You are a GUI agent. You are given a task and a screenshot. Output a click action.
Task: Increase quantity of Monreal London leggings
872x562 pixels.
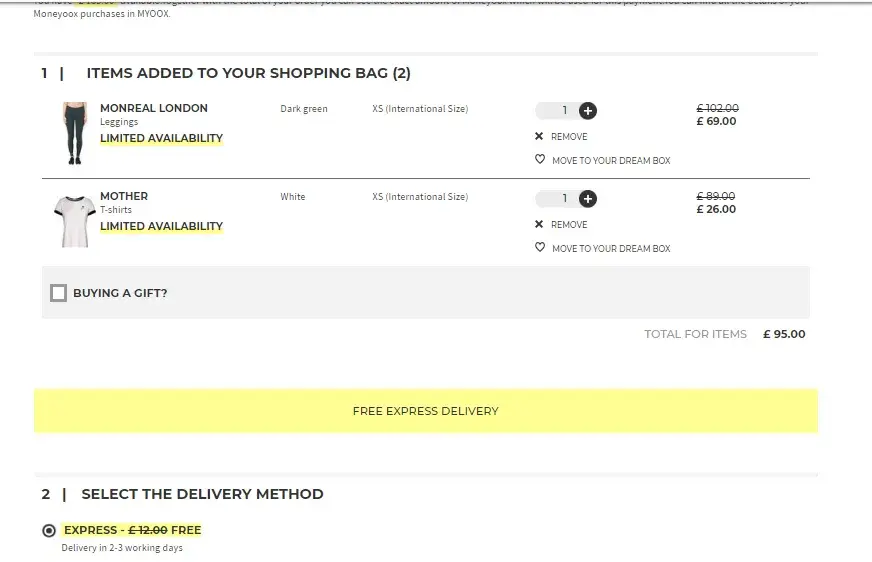tap(588, 111)
